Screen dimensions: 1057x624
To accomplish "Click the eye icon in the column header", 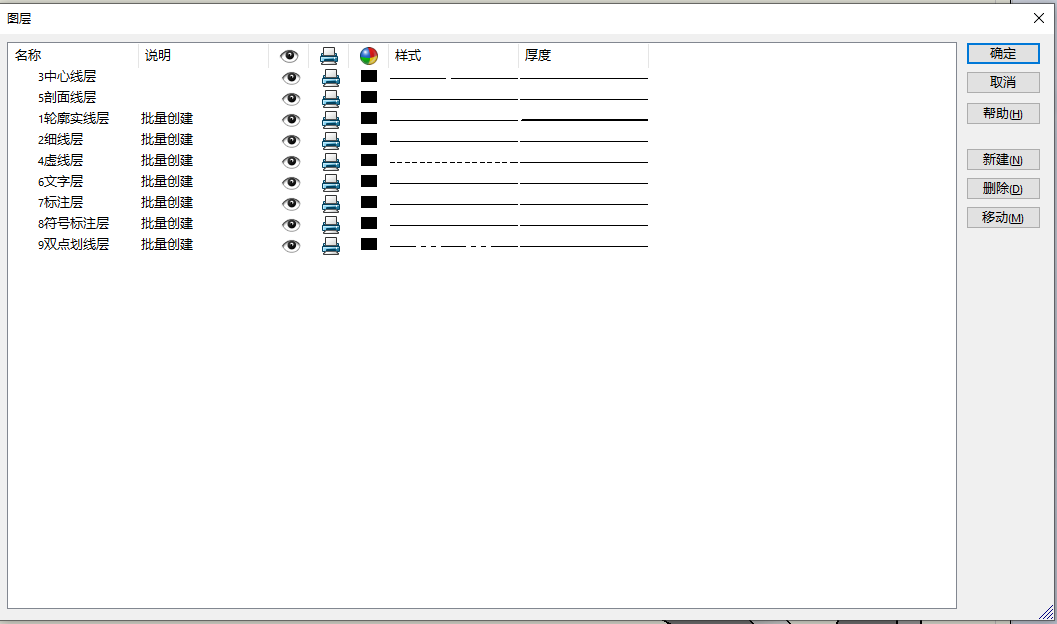I will [290, 55].
